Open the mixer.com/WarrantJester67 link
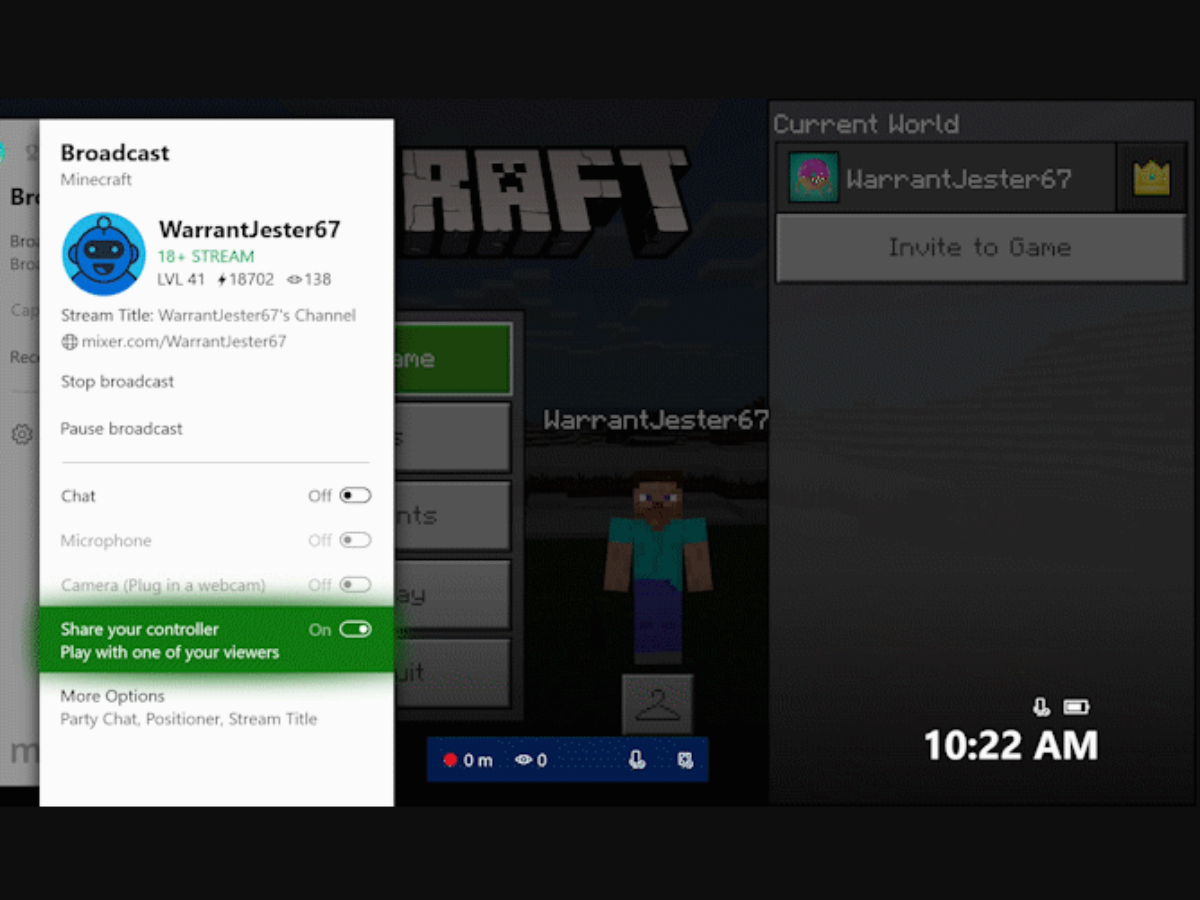The image size is (1200, 900). point(184,342)
